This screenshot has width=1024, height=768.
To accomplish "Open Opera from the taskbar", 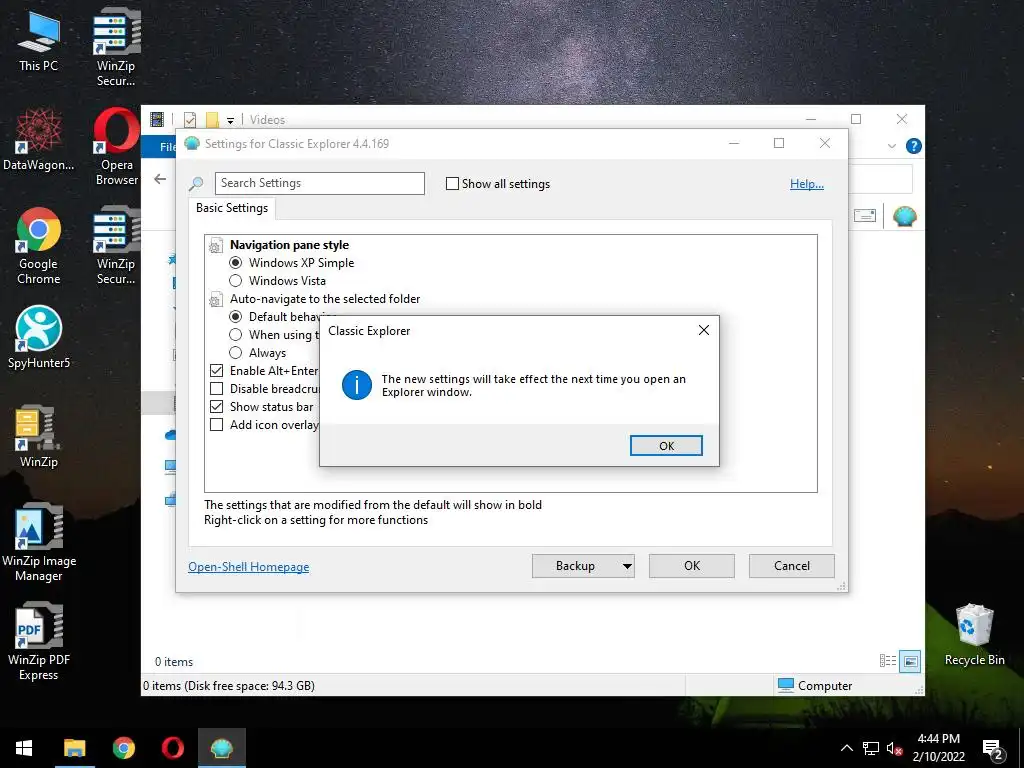I will 173,748.
